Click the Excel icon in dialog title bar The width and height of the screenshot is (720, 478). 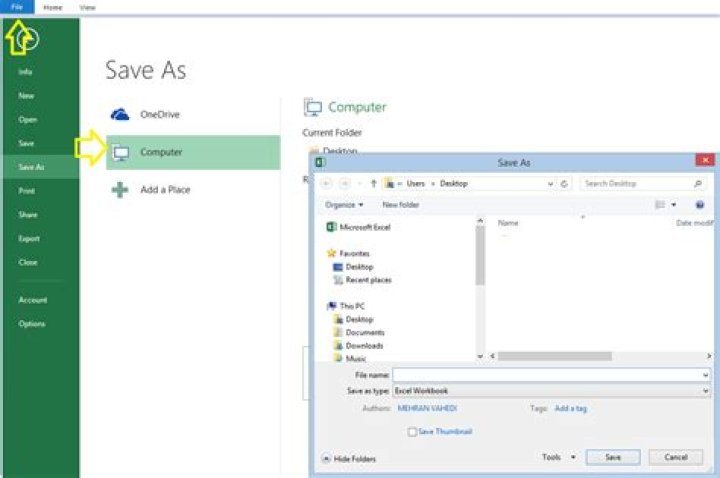tap(321, 162)
